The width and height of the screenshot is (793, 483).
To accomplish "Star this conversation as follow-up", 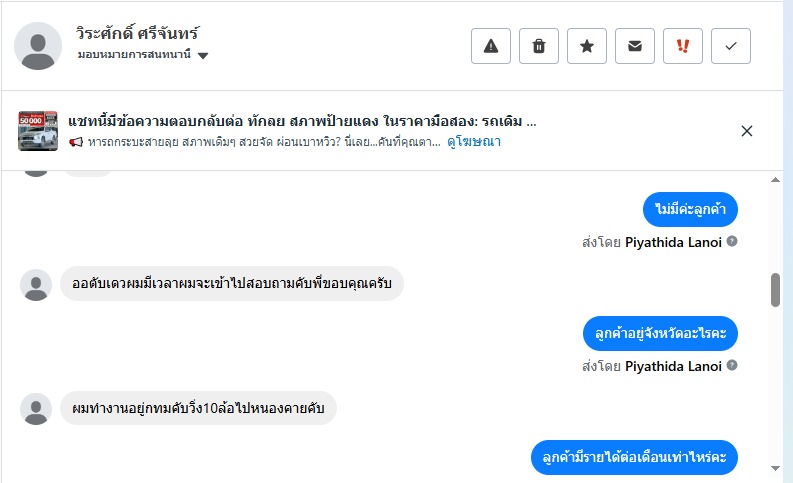I will click(x=587, y=46).
